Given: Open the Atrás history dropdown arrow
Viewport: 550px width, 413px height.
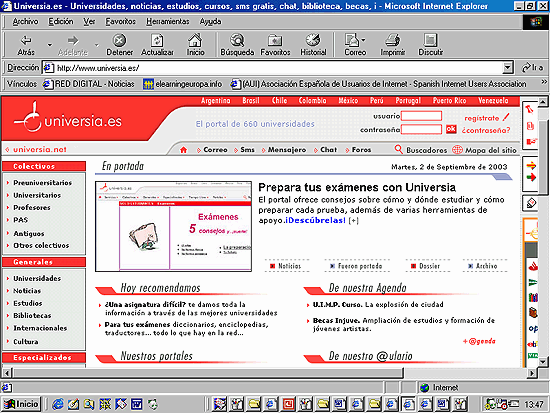Looking at the screenshot, I should (49, 45).
